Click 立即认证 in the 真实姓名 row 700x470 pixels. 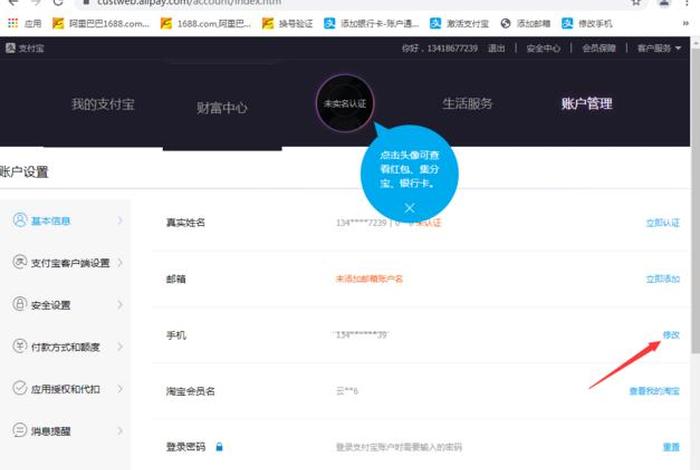pyautogui.click(x=662, y=223)
